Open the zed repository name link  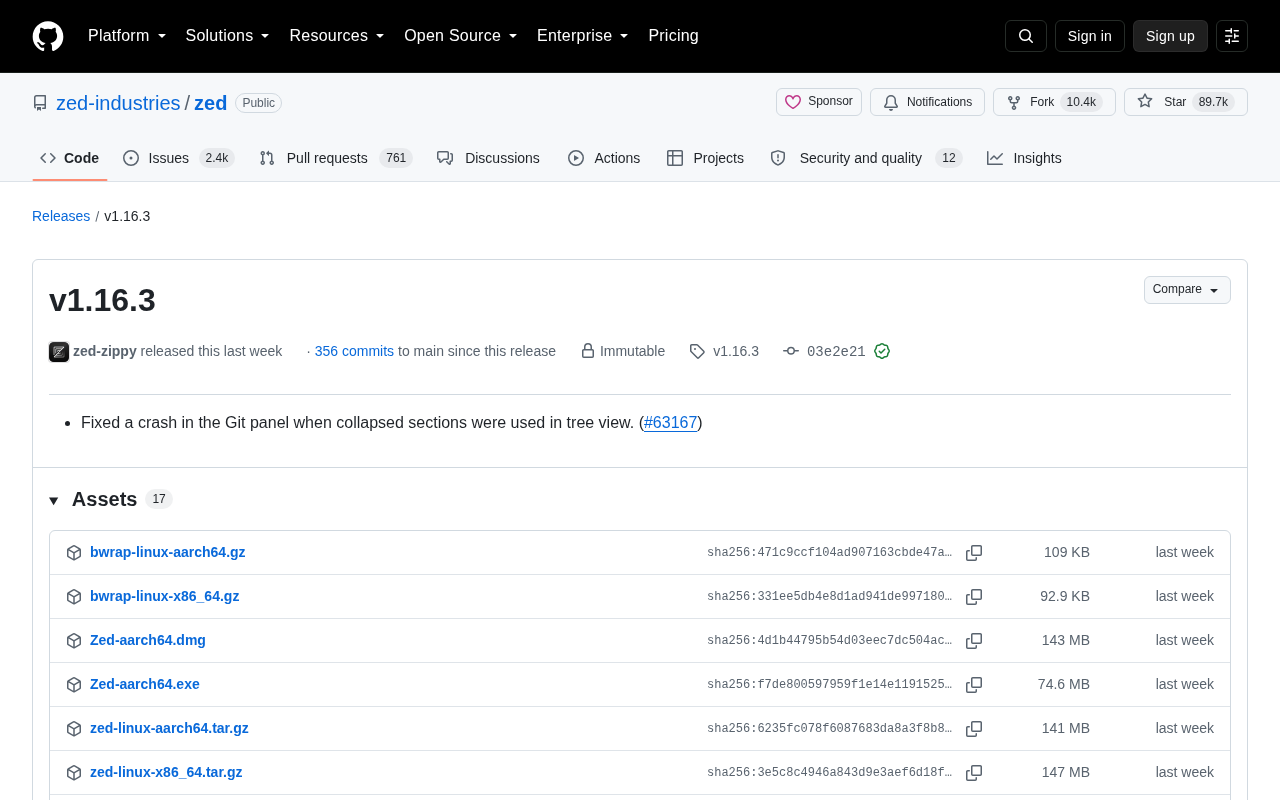[211, 103]
